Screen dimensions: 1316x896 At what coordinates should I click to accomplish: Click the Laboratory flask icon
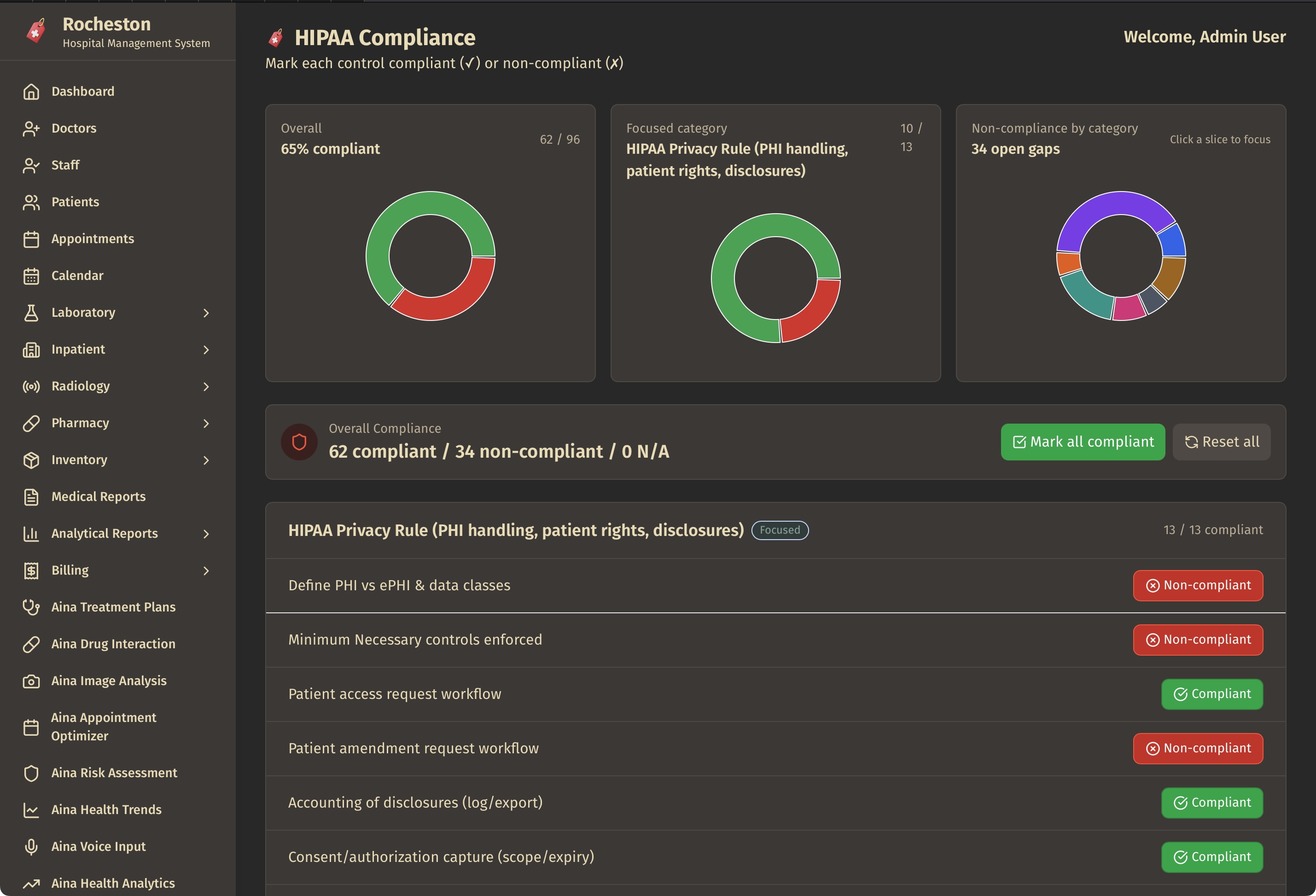pyautogui.click(x=32, y=312)
